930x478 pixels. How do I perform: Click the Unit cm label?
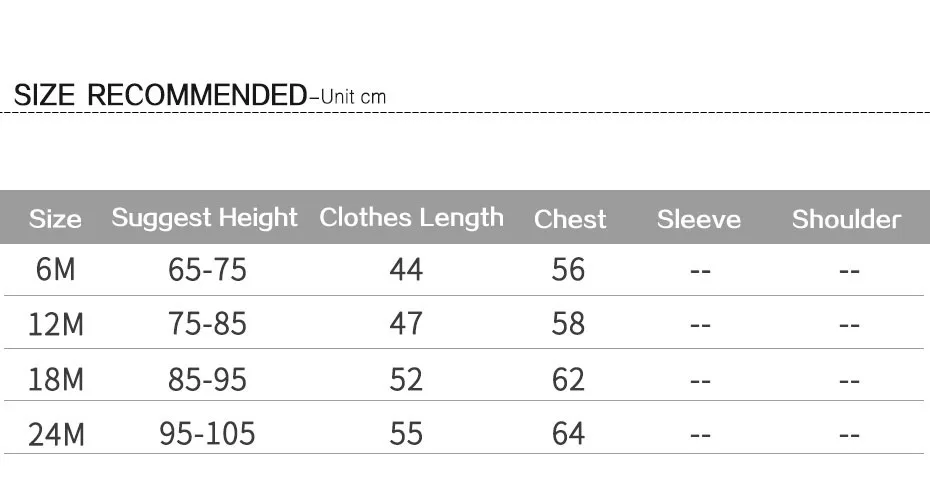(353, 97)
